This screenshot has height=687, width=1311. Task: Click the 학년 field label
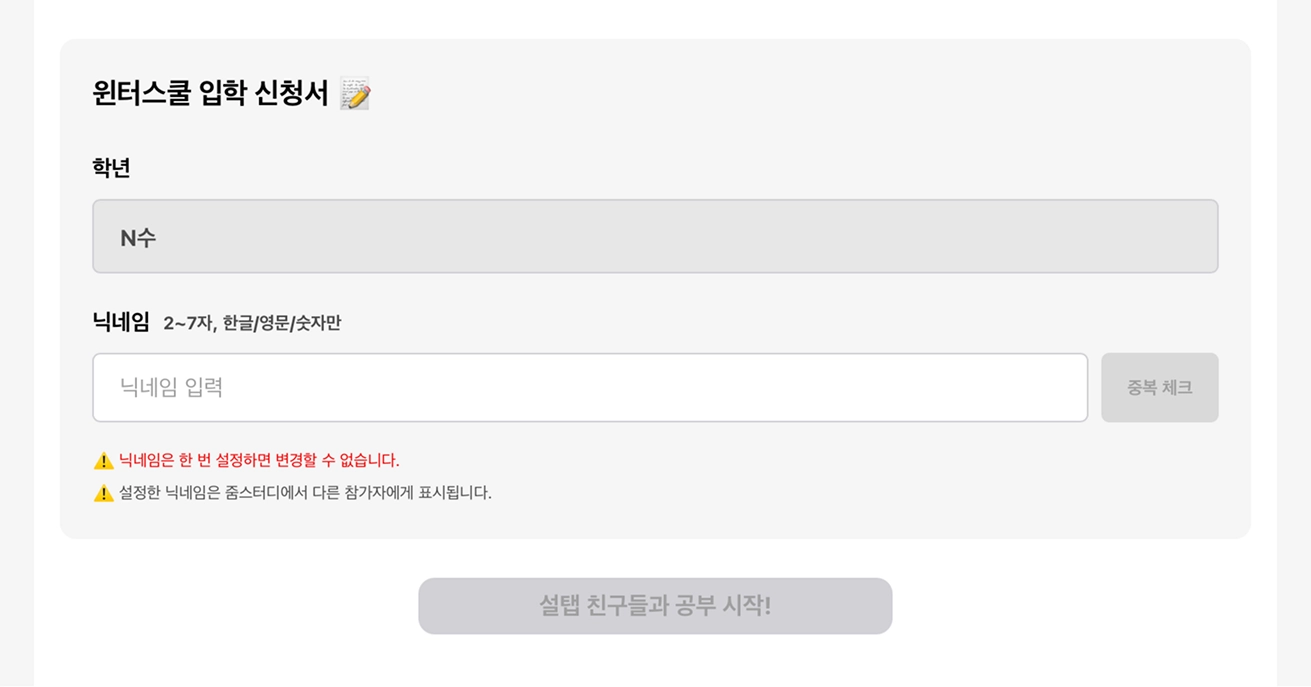(x=111, y=168)
